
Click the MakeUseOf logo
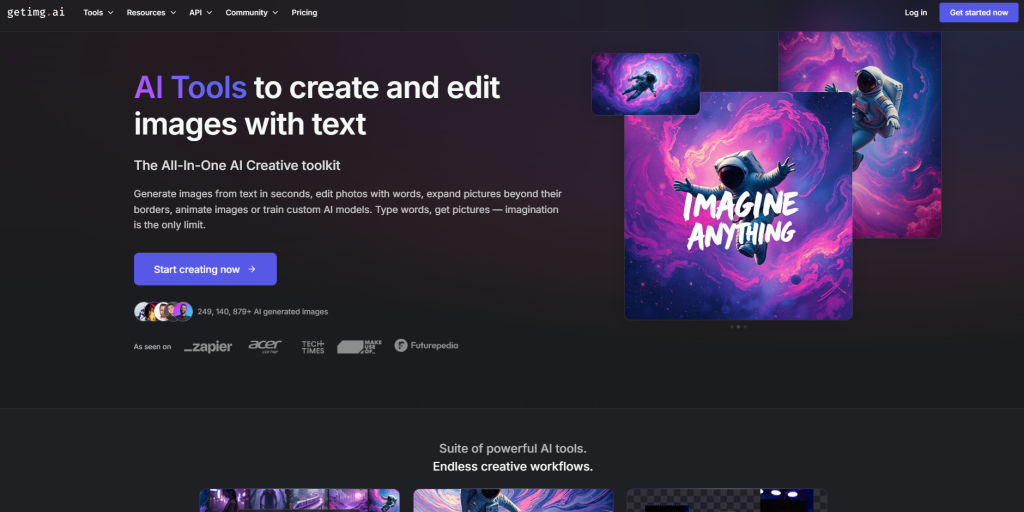359,346
